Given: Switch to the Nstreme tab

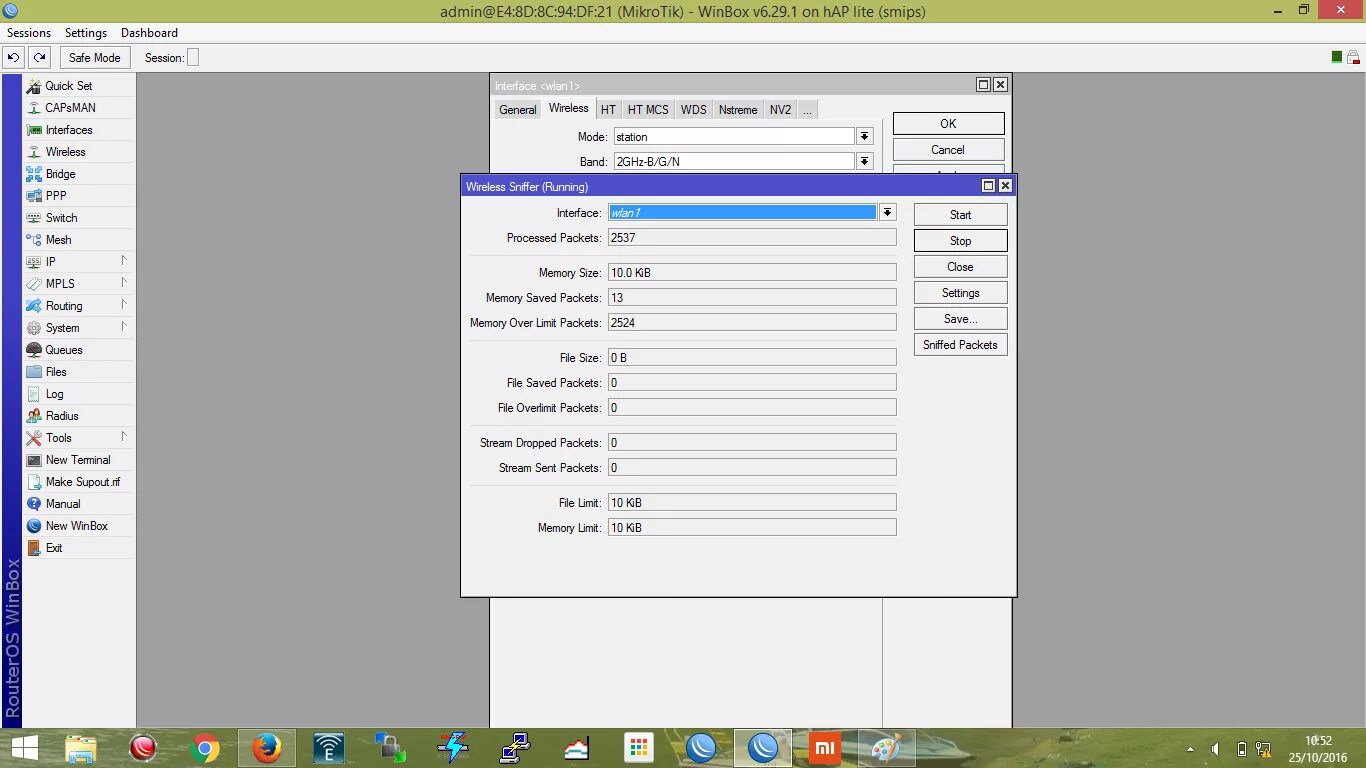Looking at the screenshot, I should 738,110.
